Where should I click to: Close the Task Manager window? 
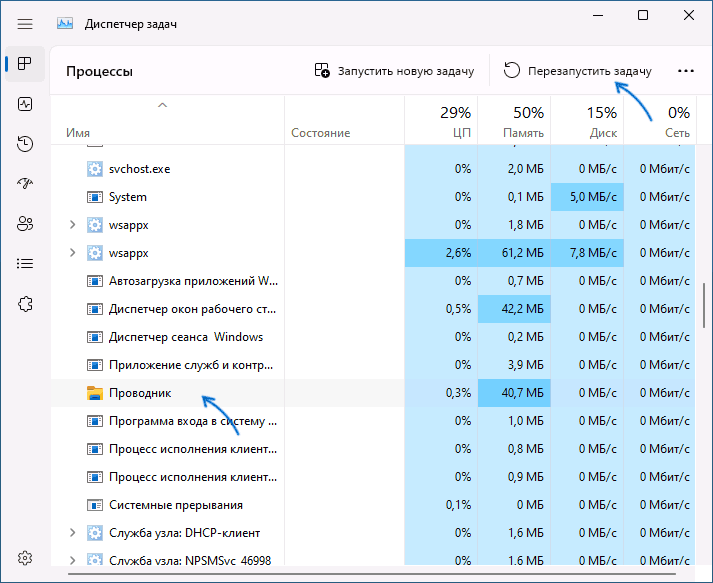(x=689, y=15)
